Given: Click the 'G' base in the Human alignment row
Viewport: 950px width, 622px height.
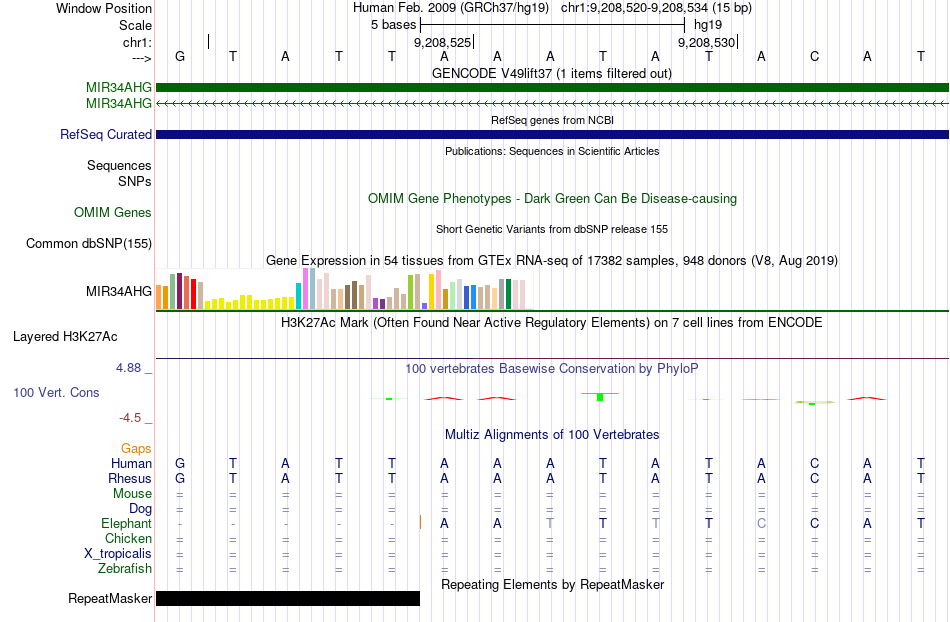Looking at the screenshot, I should tap(180, 463).
